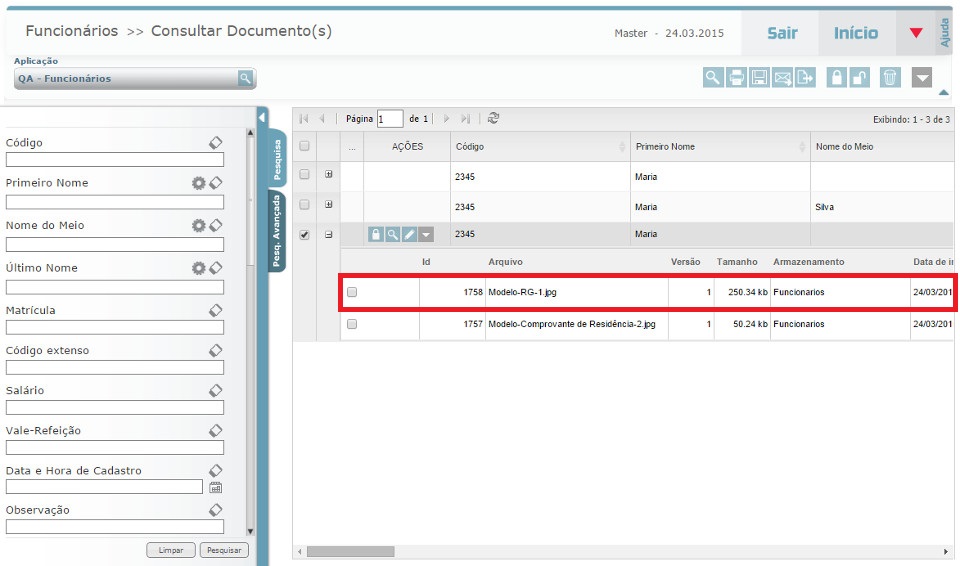Screen dimensions: 960x566
Task: Click the print icon in the top toolbar
Action: coord(736,78)
